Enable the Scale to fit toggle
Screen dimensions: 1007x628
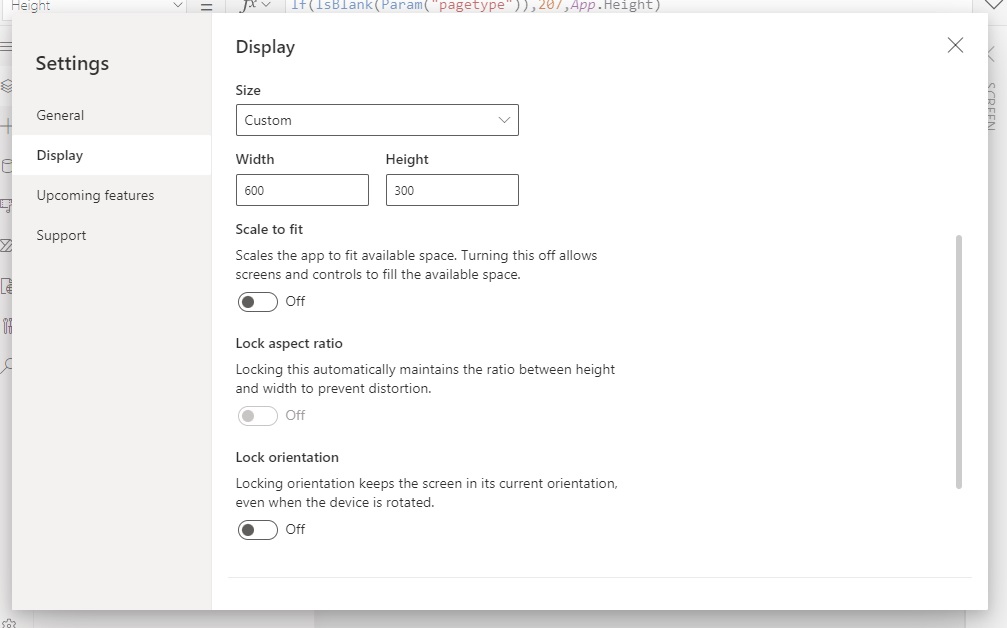(x=257, y=301)
